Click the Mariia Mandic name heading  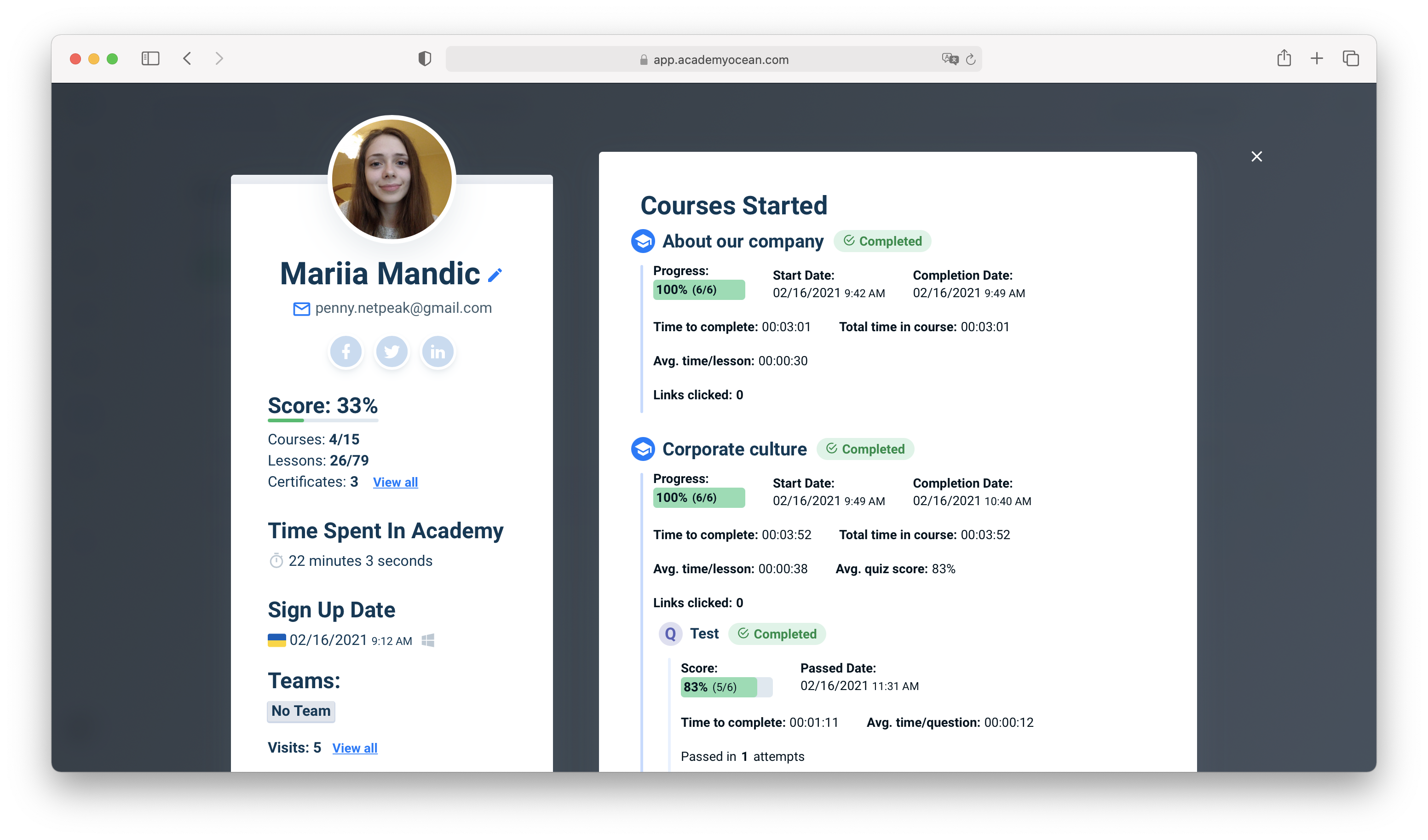[380, 274]
